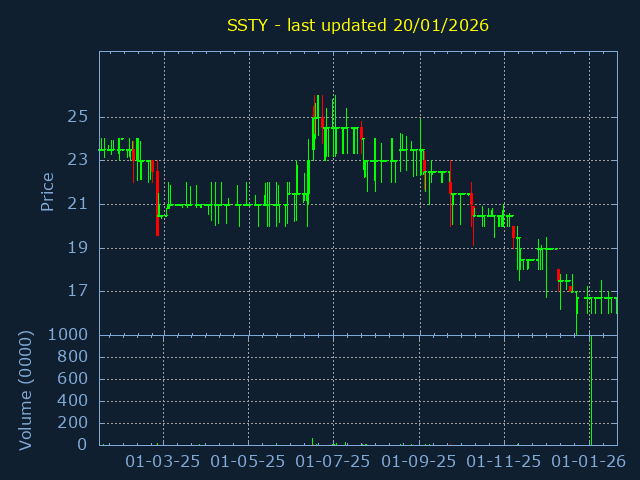Click the price tick label 21
Image resolution: width=640 pixels, height=480 pixels.
click(x=78, y=204)
